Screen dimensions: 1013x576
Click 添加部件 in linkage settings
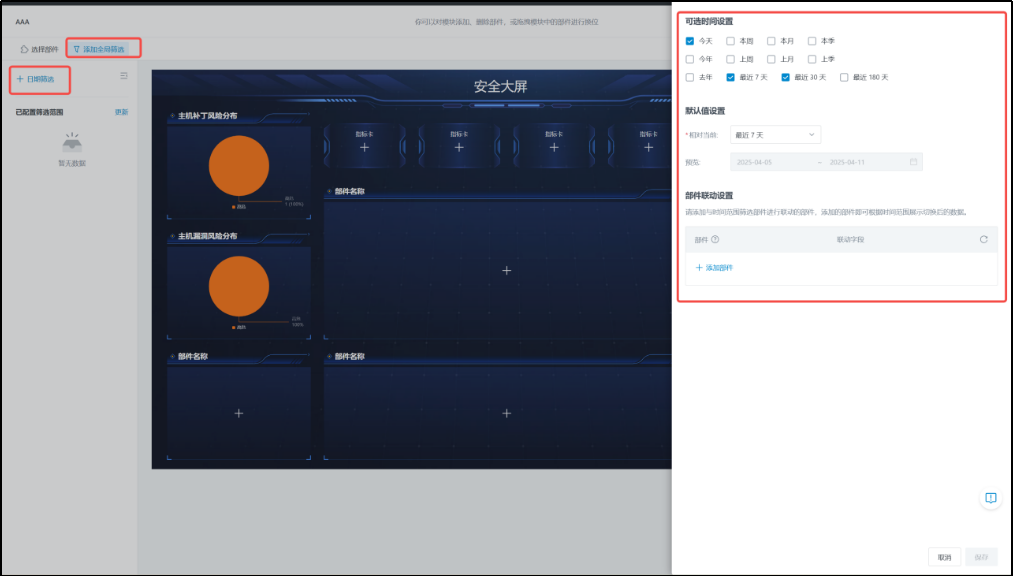pos(714,268)
